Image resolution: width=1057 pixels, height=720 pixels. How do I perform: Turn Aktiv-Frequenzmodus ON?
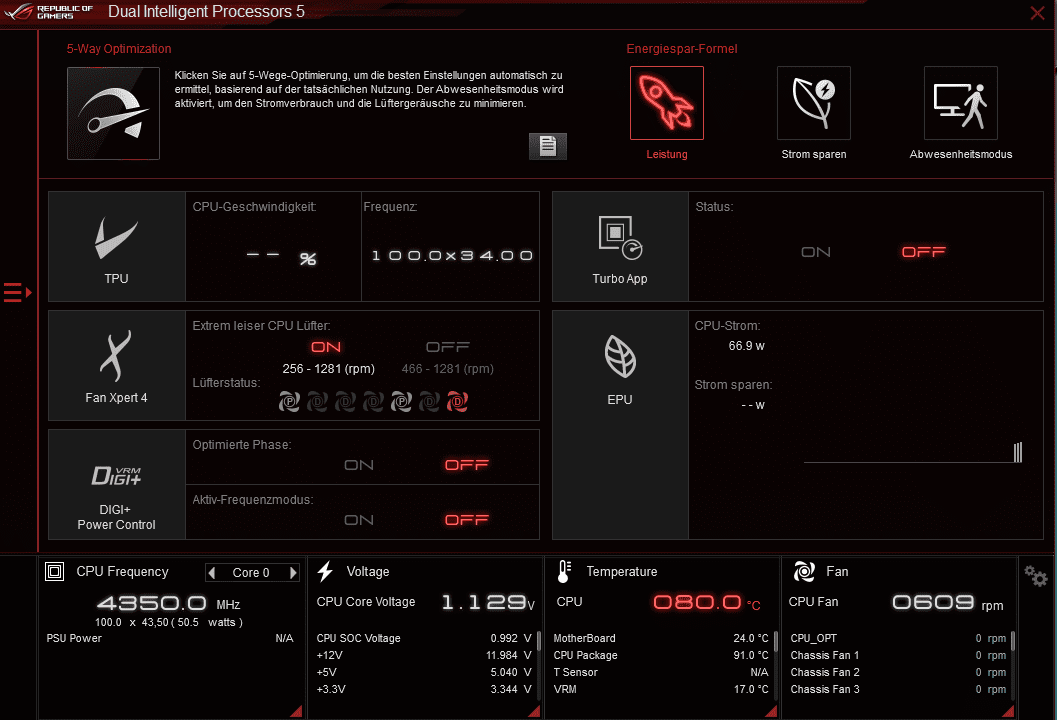359,520
